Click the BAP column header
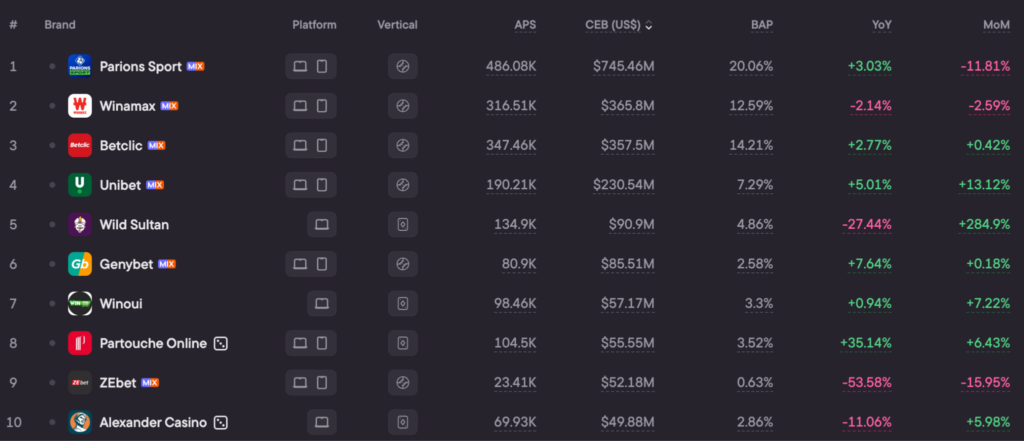This screenshot has height=441, width=1024. [x=761, y=25]
